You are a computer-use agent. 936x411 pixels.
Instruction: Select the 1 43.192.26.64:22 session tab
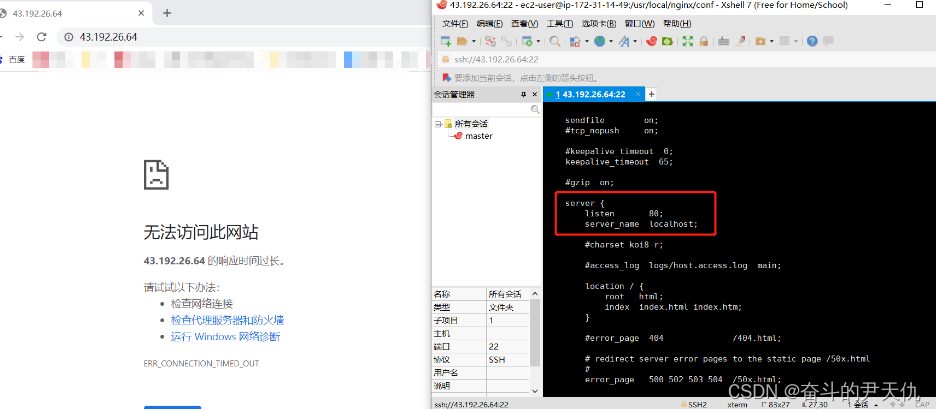(594, 94)
